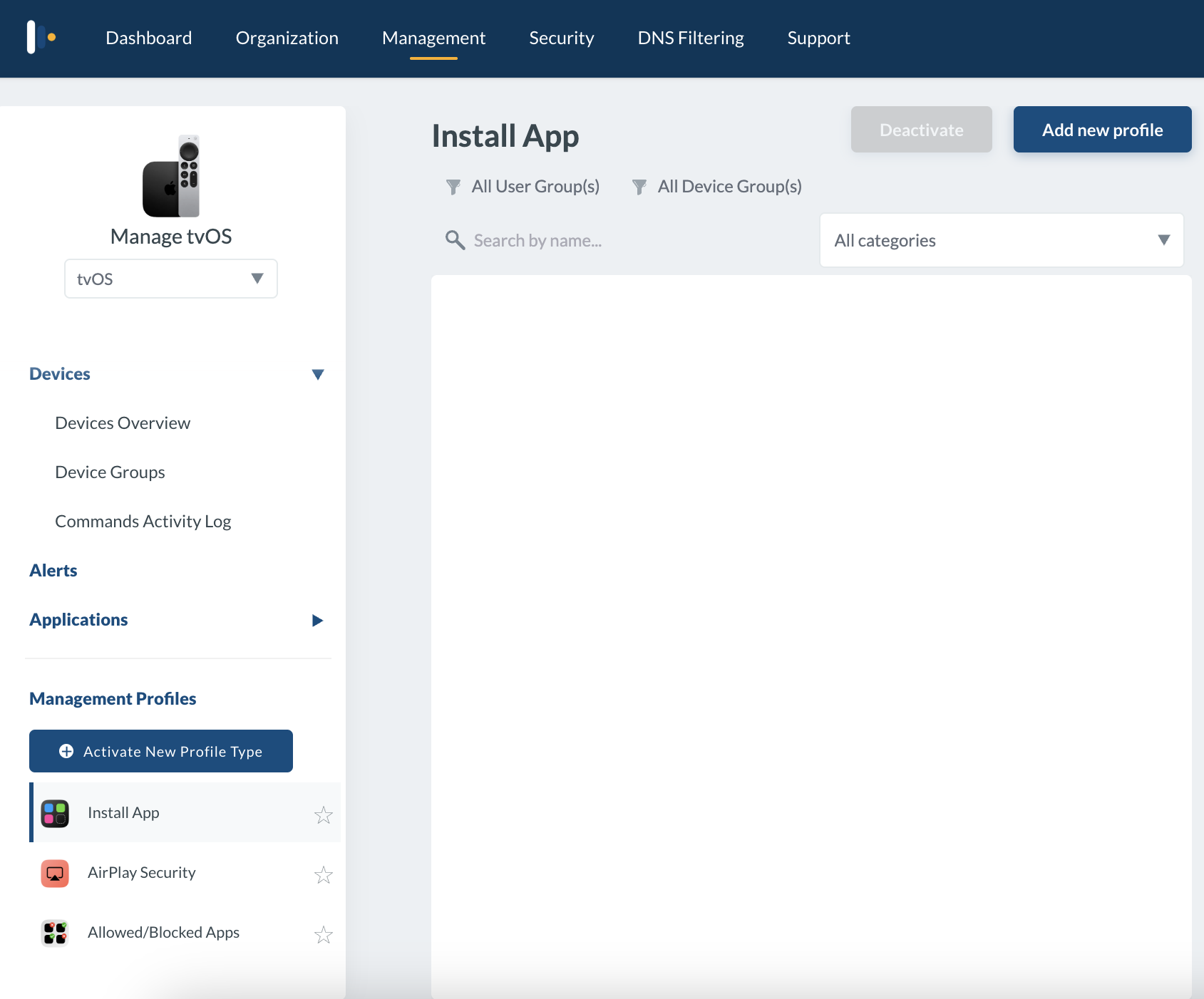Click the app logo in the top bar

pyautogui.click(x=41, y=37)
